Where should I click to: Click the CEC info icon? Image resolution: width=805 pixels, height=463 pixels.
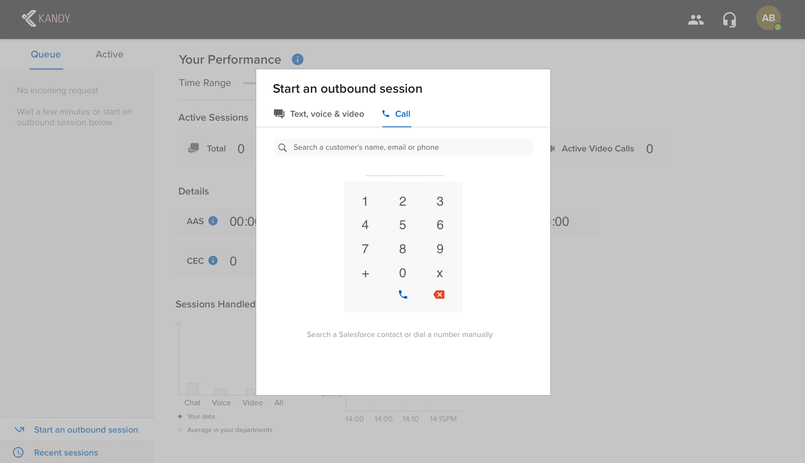click(213, 260)
